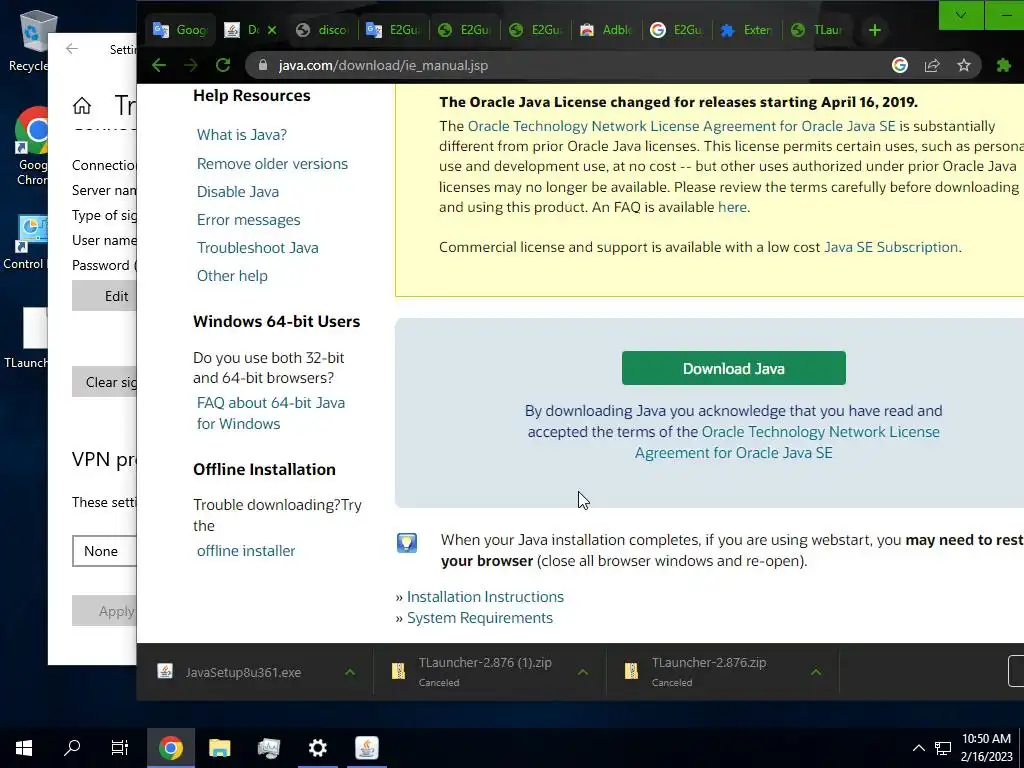This screenshot has height=768, width=1024.
Task: Click Java installer icon on taskbar
Action: click(367, 748)
